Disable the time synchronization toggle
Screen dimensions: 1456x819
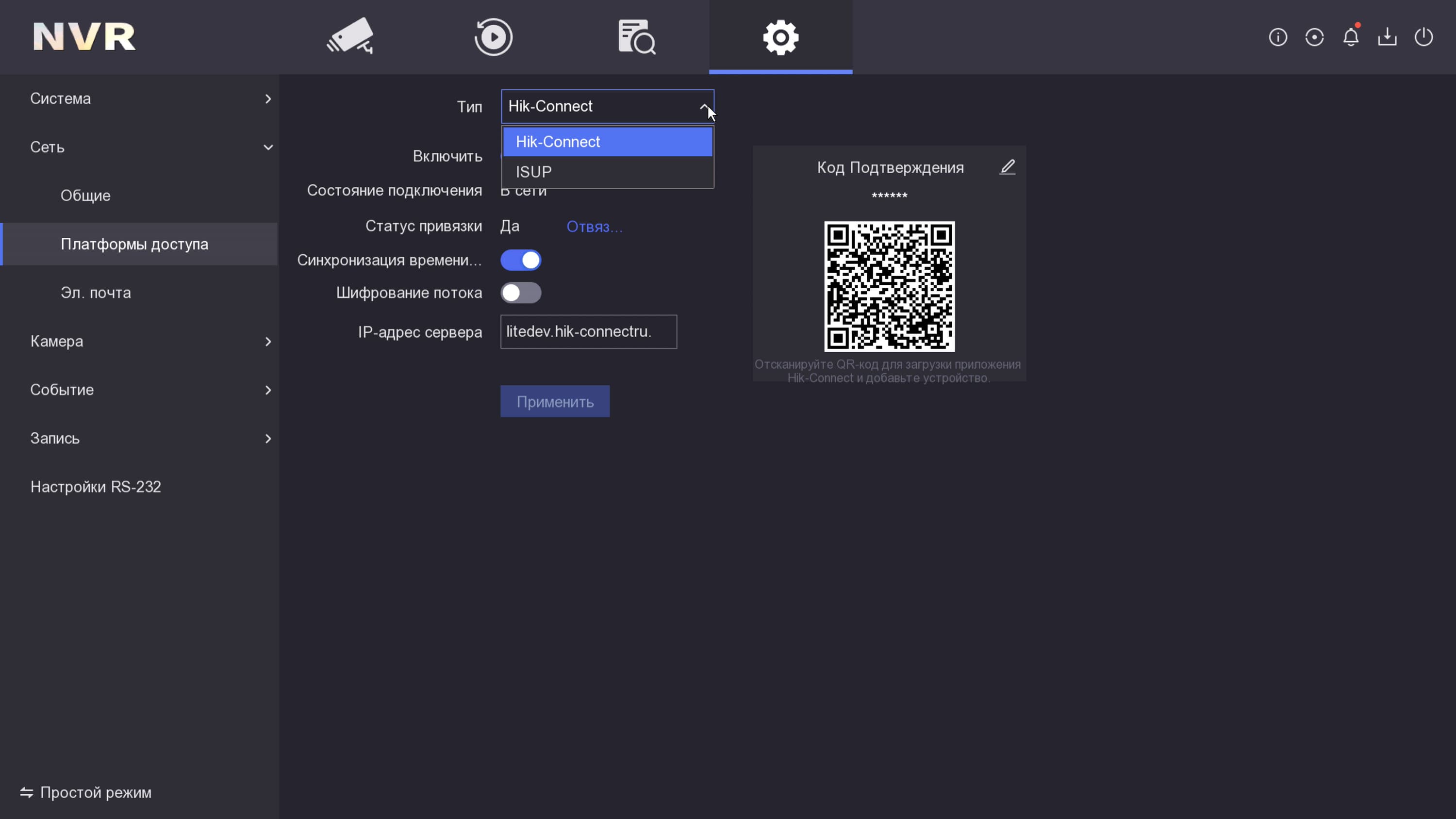click(x=521, y=260)
